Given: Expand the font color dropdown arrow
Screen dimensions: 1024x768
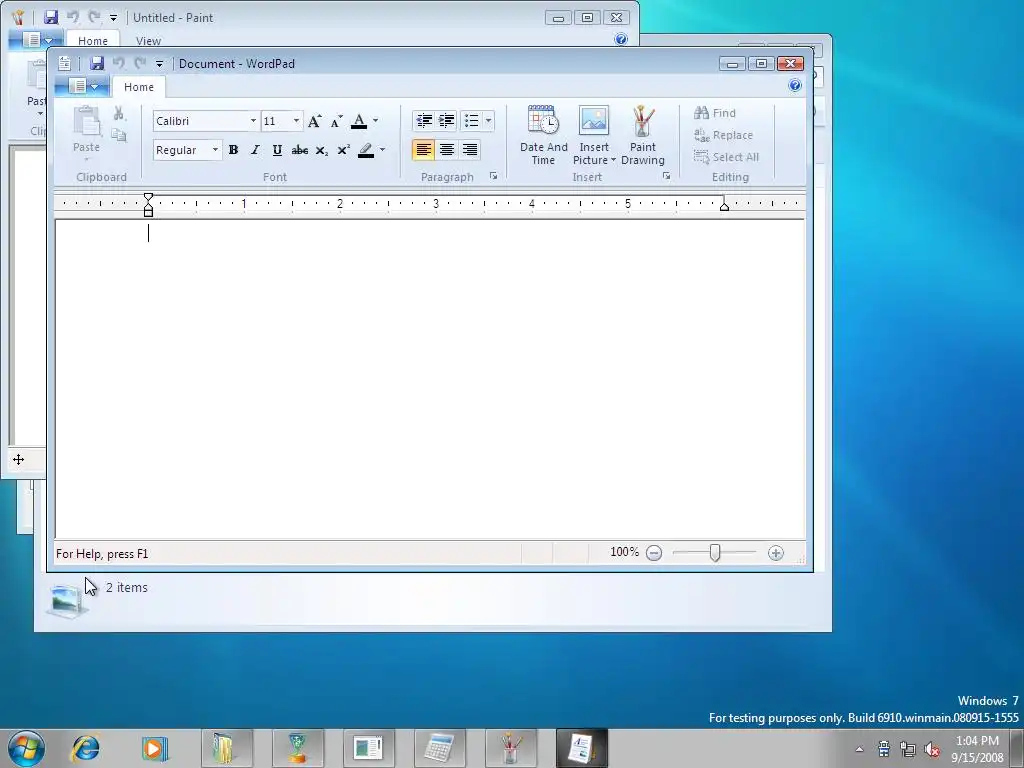Looking at the screenshot, I should [376, 121].
